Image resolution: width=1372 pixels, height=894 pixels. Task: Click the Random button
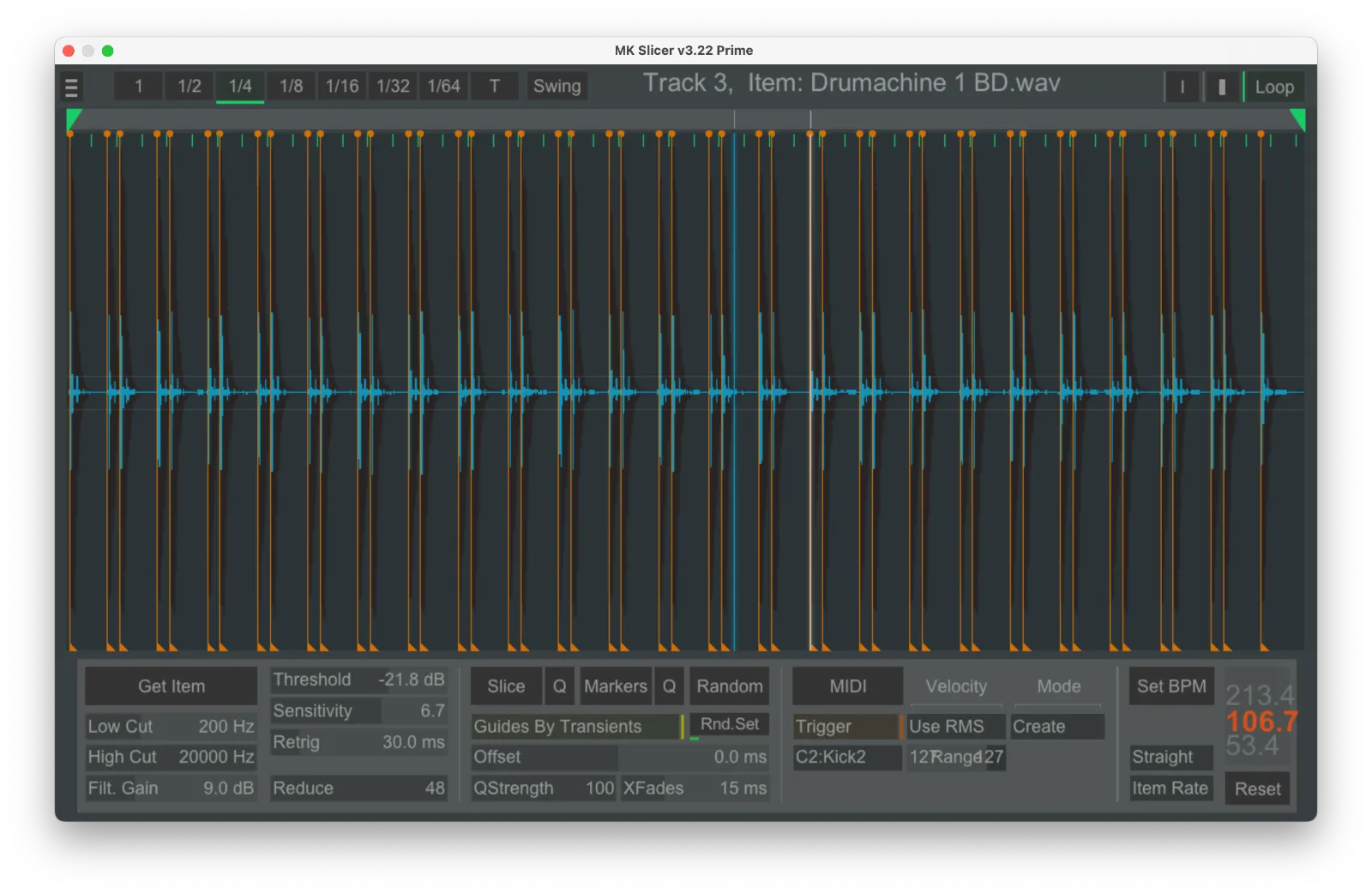[730, 686]
